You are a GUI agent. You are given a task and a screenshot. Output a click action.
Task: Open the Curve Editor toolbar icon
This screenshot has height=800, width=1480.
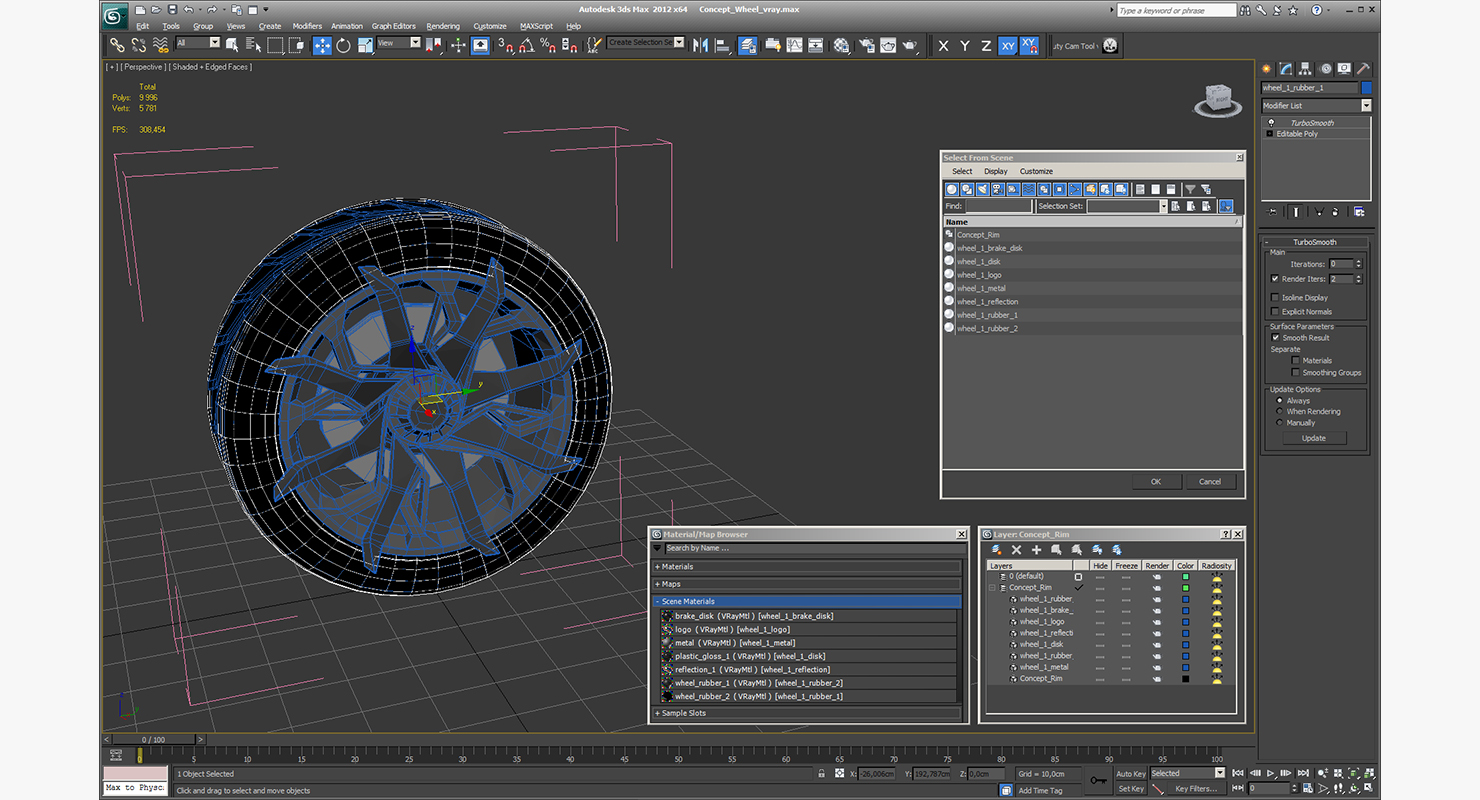[x=795, y=45]
